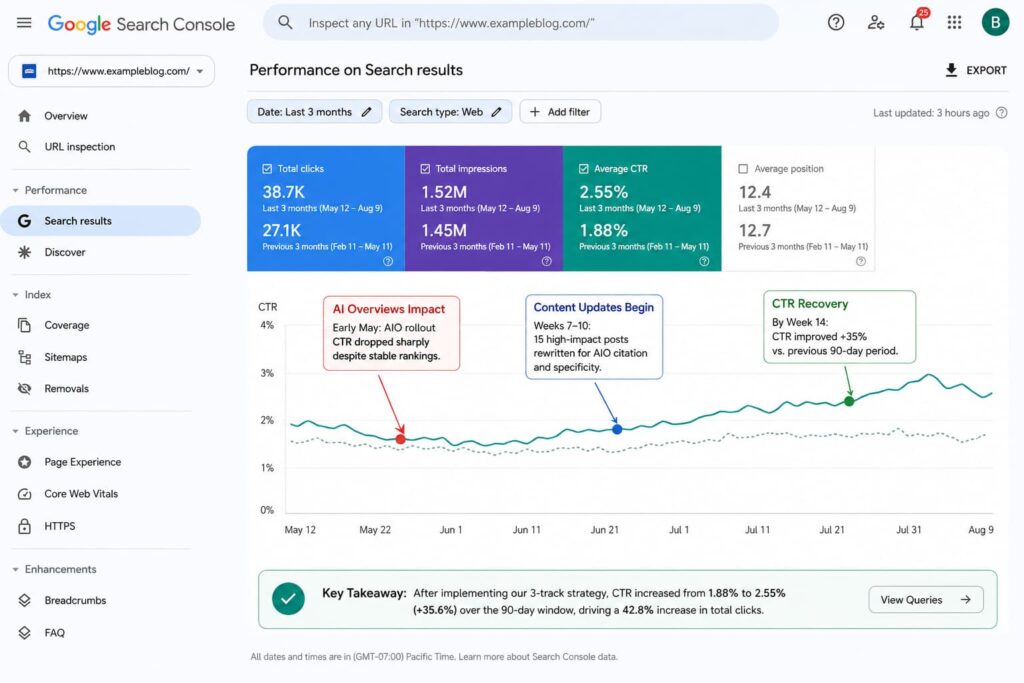Click the Google Search Console logo

[141, 24]
